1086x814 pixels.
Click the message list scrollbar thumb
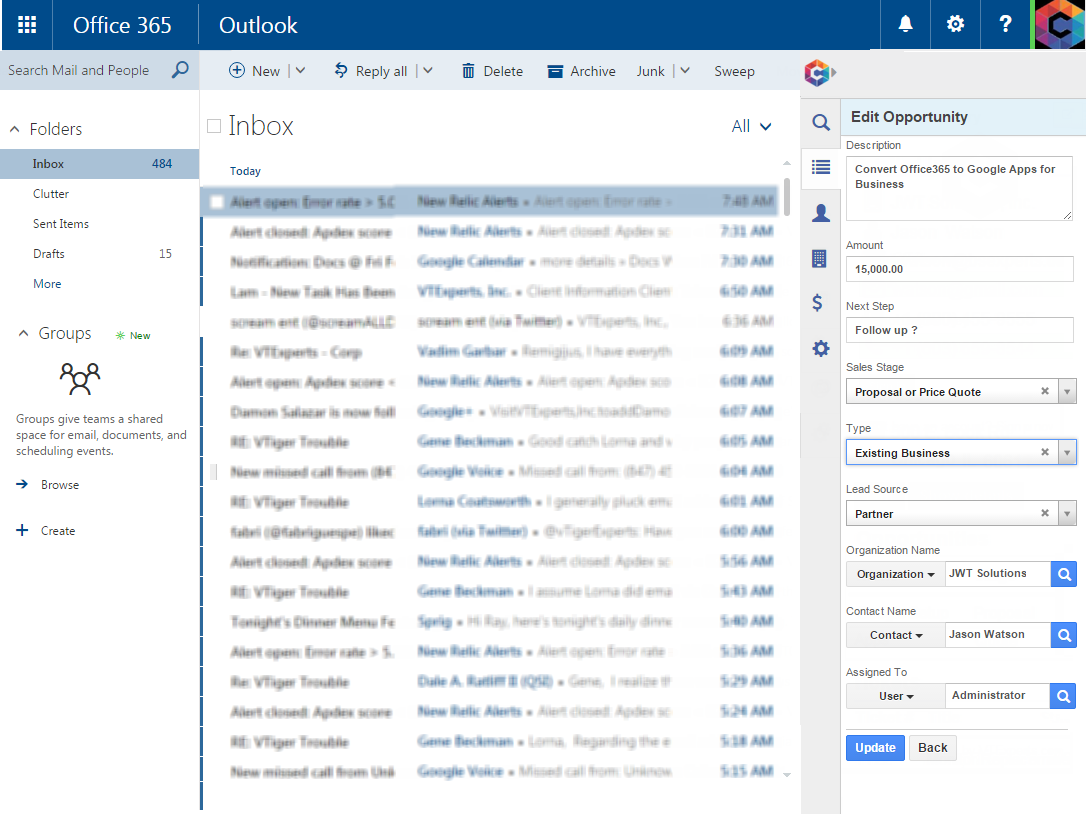point(787,197)
